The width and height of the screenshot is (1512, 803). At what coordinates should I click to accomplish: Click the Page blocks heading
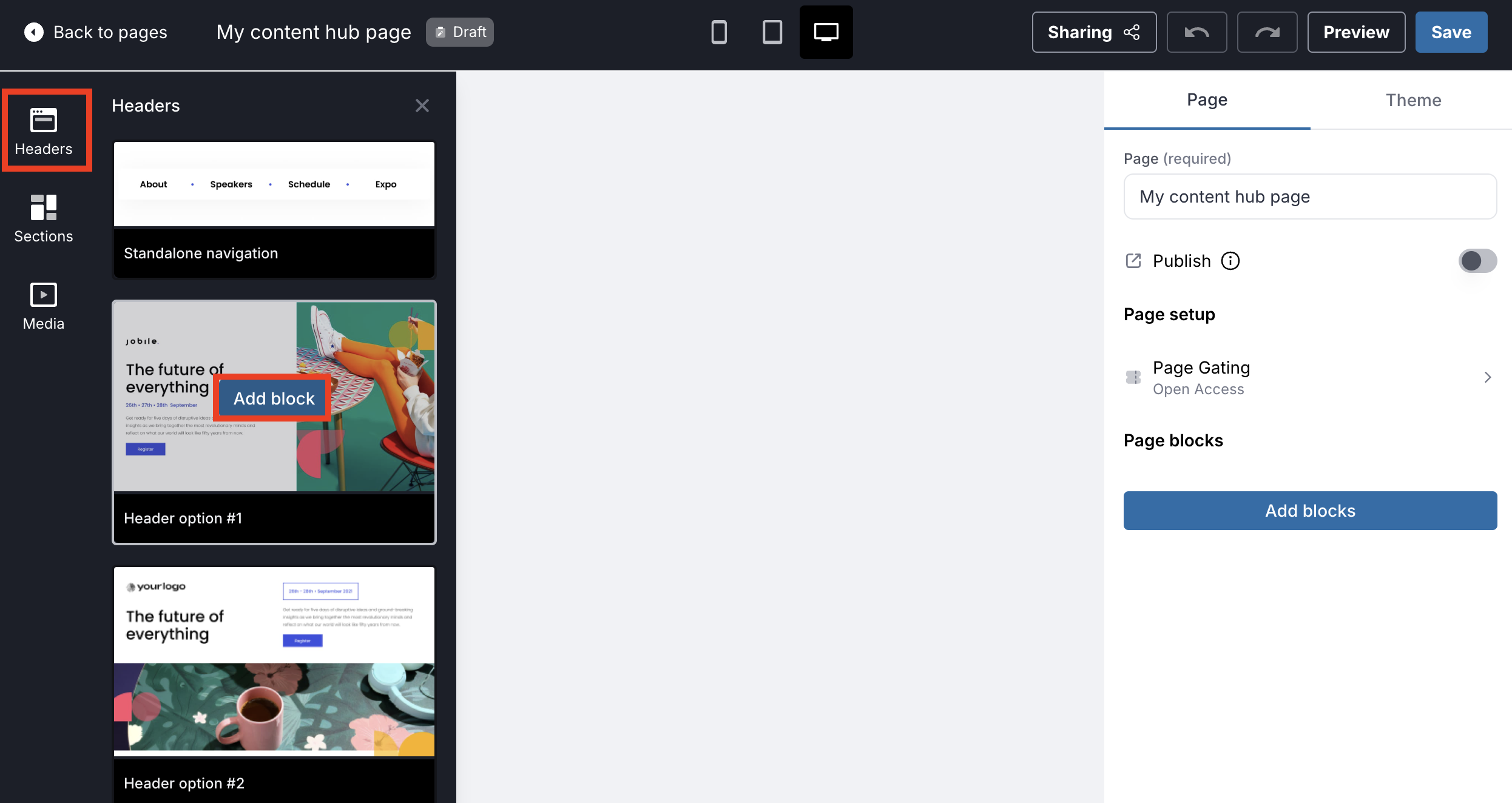tap(1173, 440)
